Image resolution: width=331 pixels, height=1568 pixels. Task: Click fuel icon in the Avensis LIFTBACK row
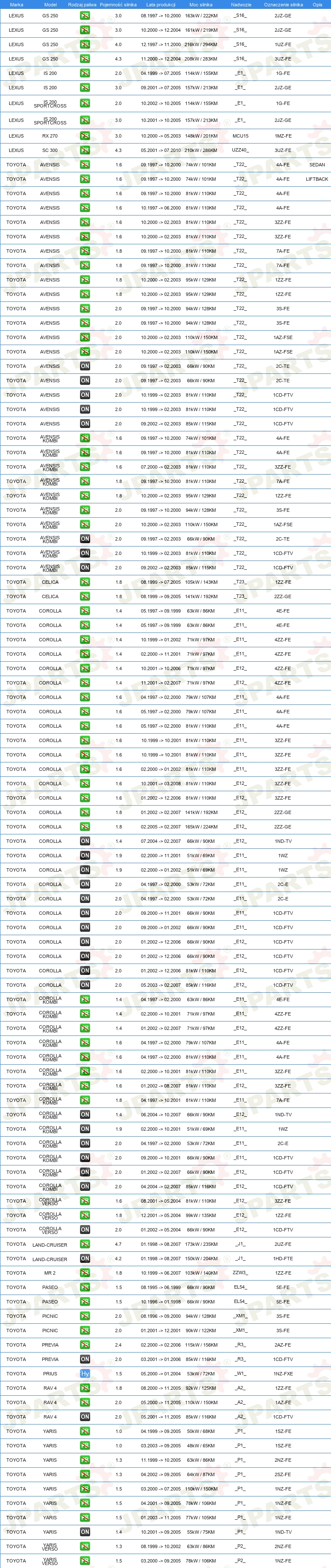[85, 179]
